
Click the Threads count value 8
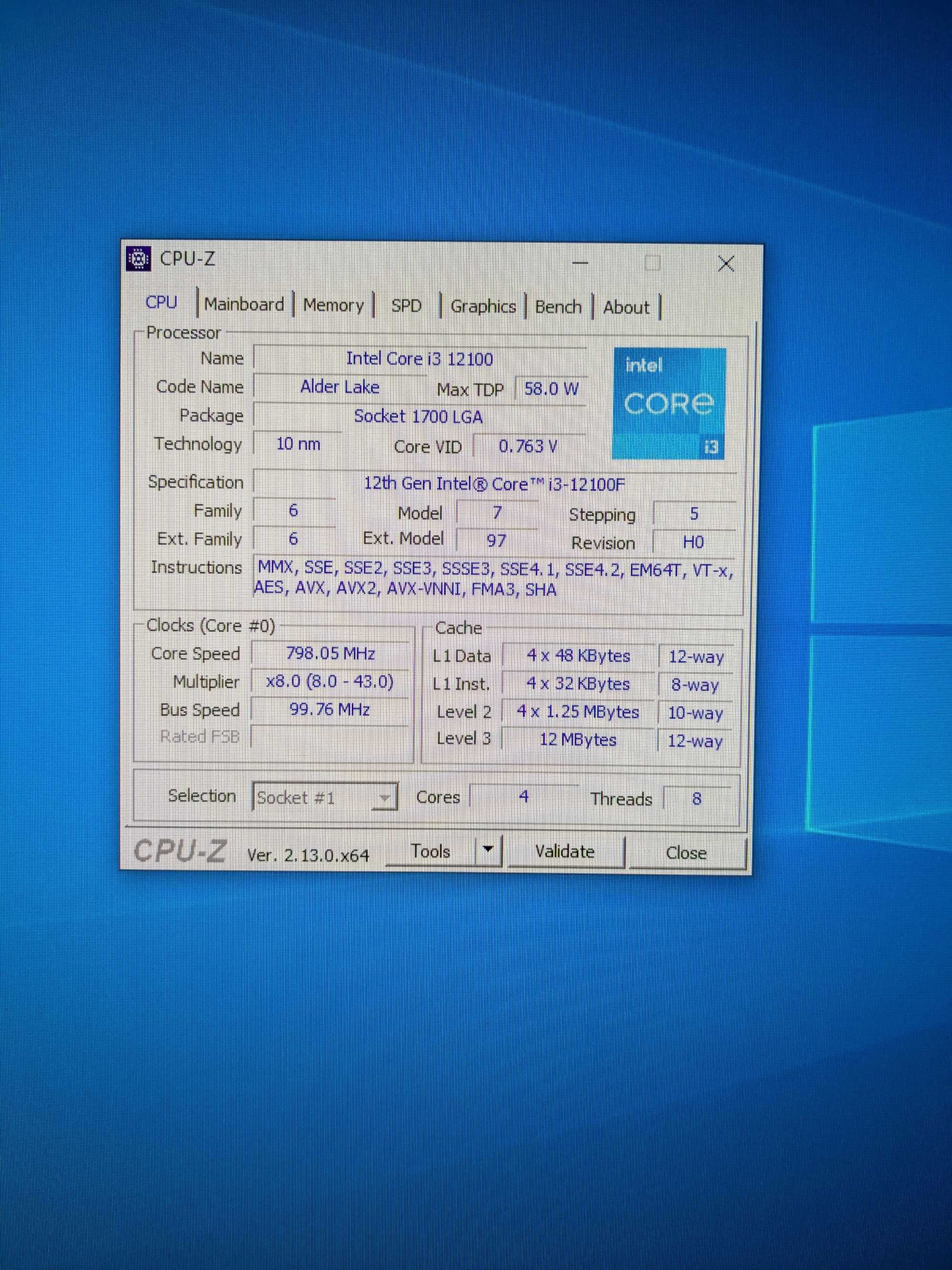click(x=697, y=799)
